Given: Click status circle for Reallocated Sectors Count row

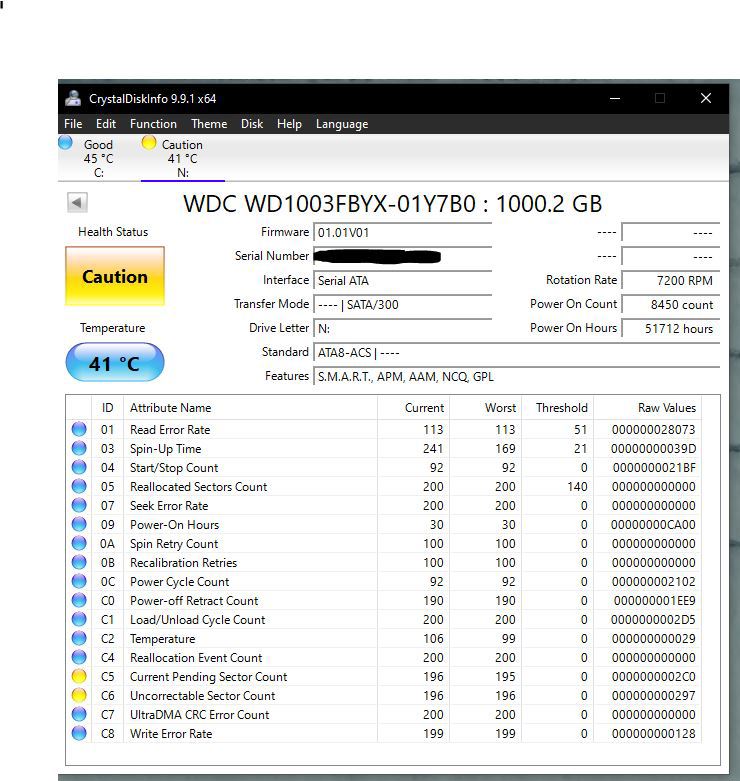Looking at the screenshot, I should point(79,486).
